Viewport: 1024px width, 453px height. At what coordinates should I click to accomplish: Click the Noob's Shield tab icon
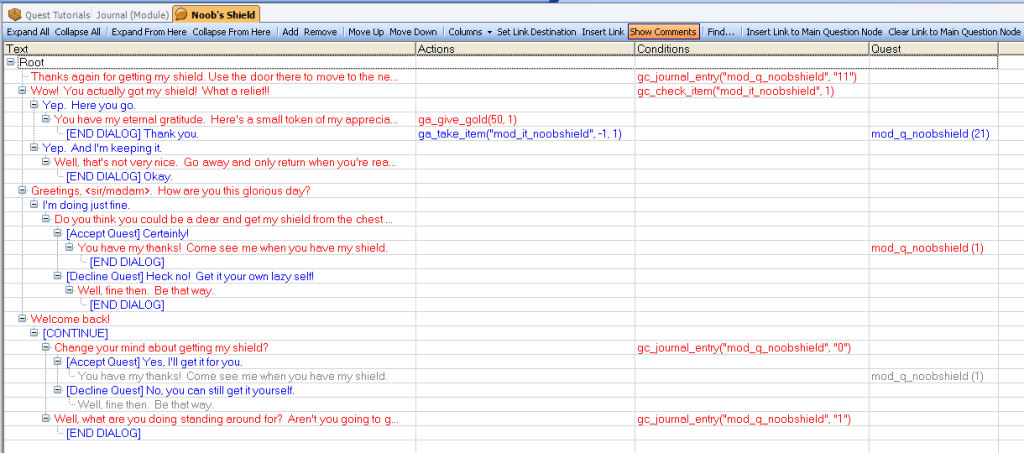[181, 14]
